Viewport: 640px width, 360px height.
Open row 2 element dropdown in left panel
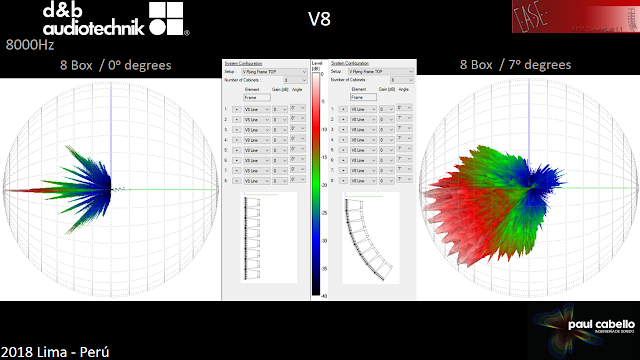point(257,120)
